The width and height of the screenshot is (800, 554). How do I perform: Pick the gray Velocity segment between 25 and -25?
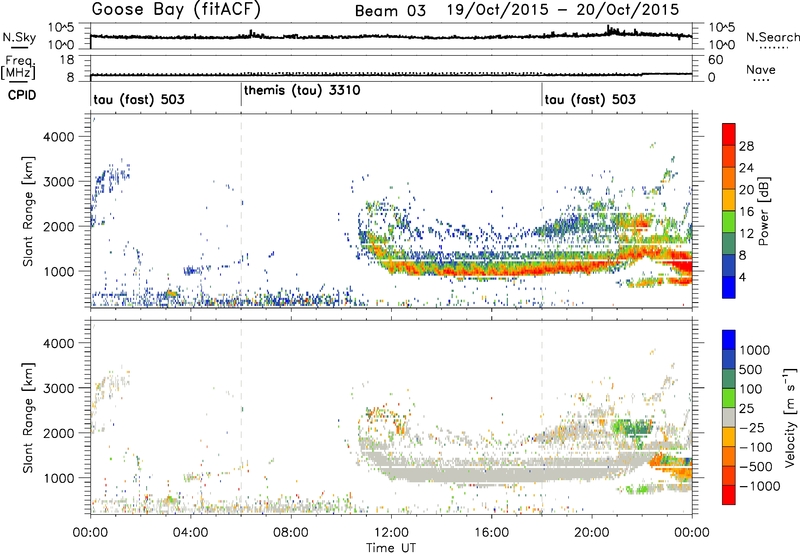pos(729,417)
